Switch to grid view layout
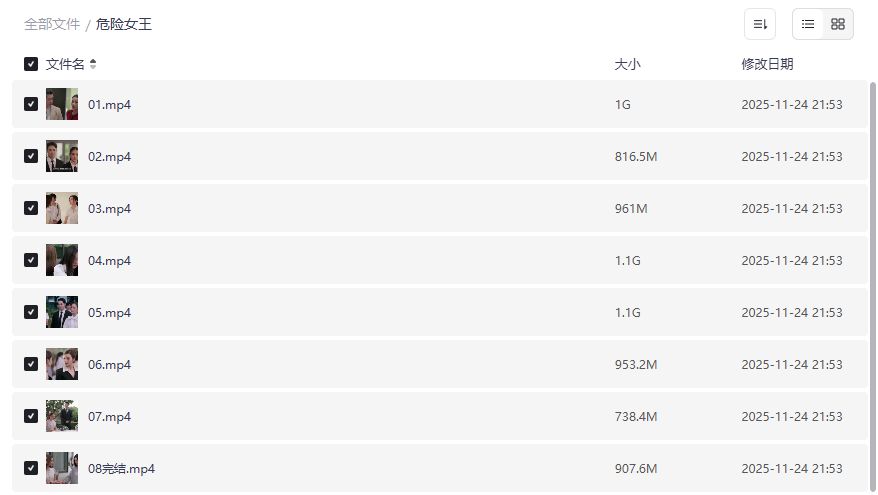 (x=838, y=24)
